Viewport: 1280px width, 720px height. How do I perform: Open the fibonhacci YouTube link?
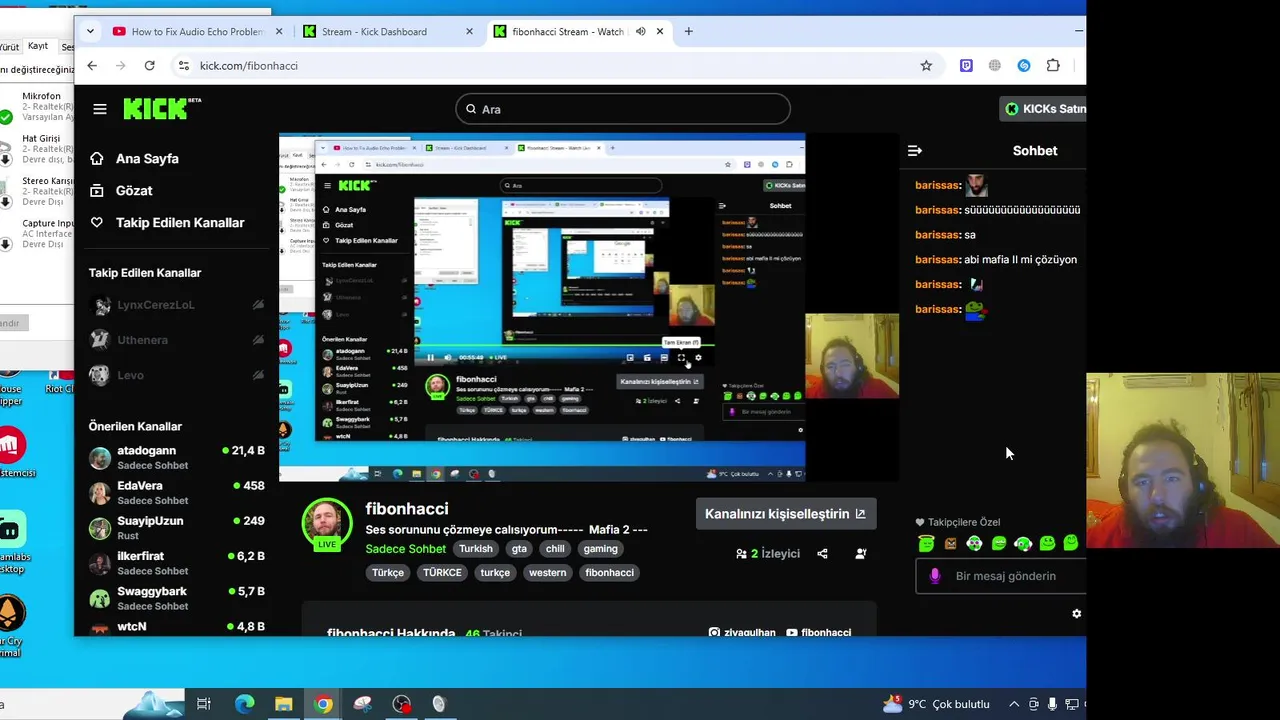(x=818, y=632)
